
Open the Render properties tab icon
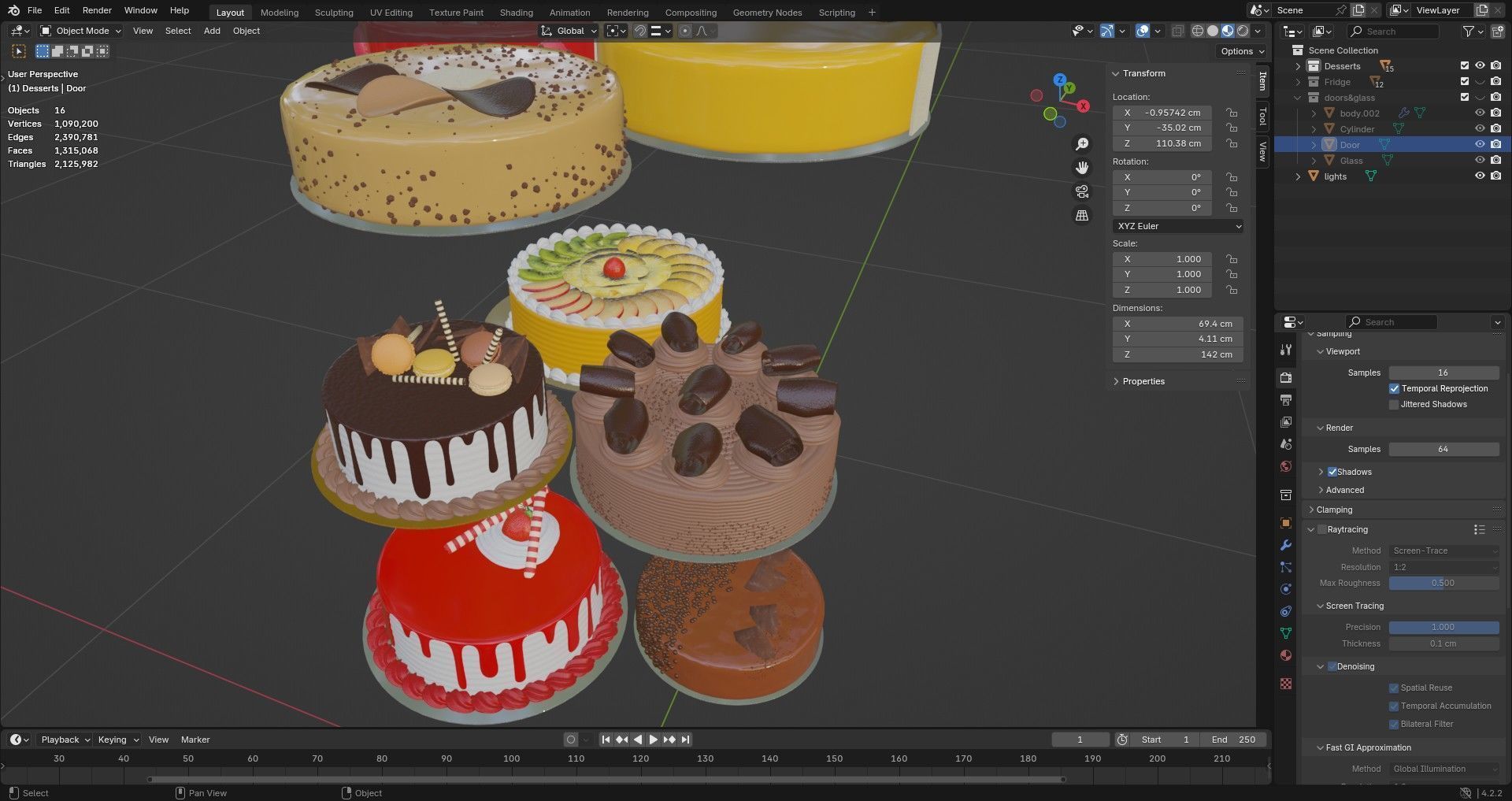pyautogui.click(x=1286, y=378)
